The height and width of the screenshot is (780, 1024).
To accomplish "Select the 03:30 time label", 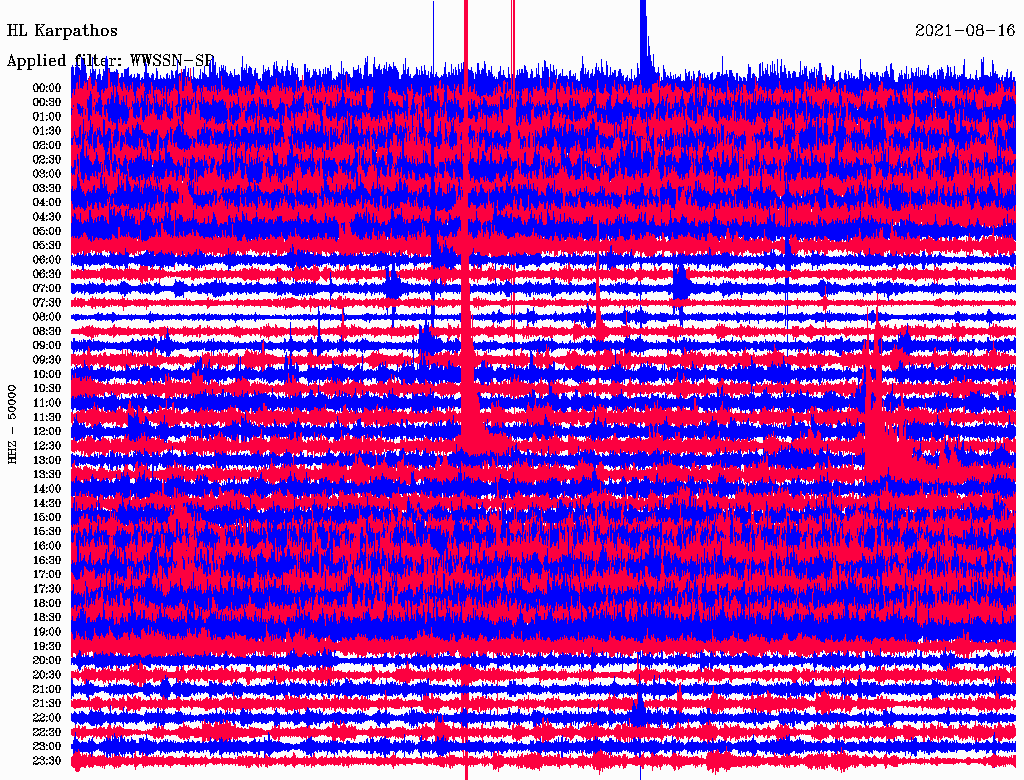I will pos(47,188).
